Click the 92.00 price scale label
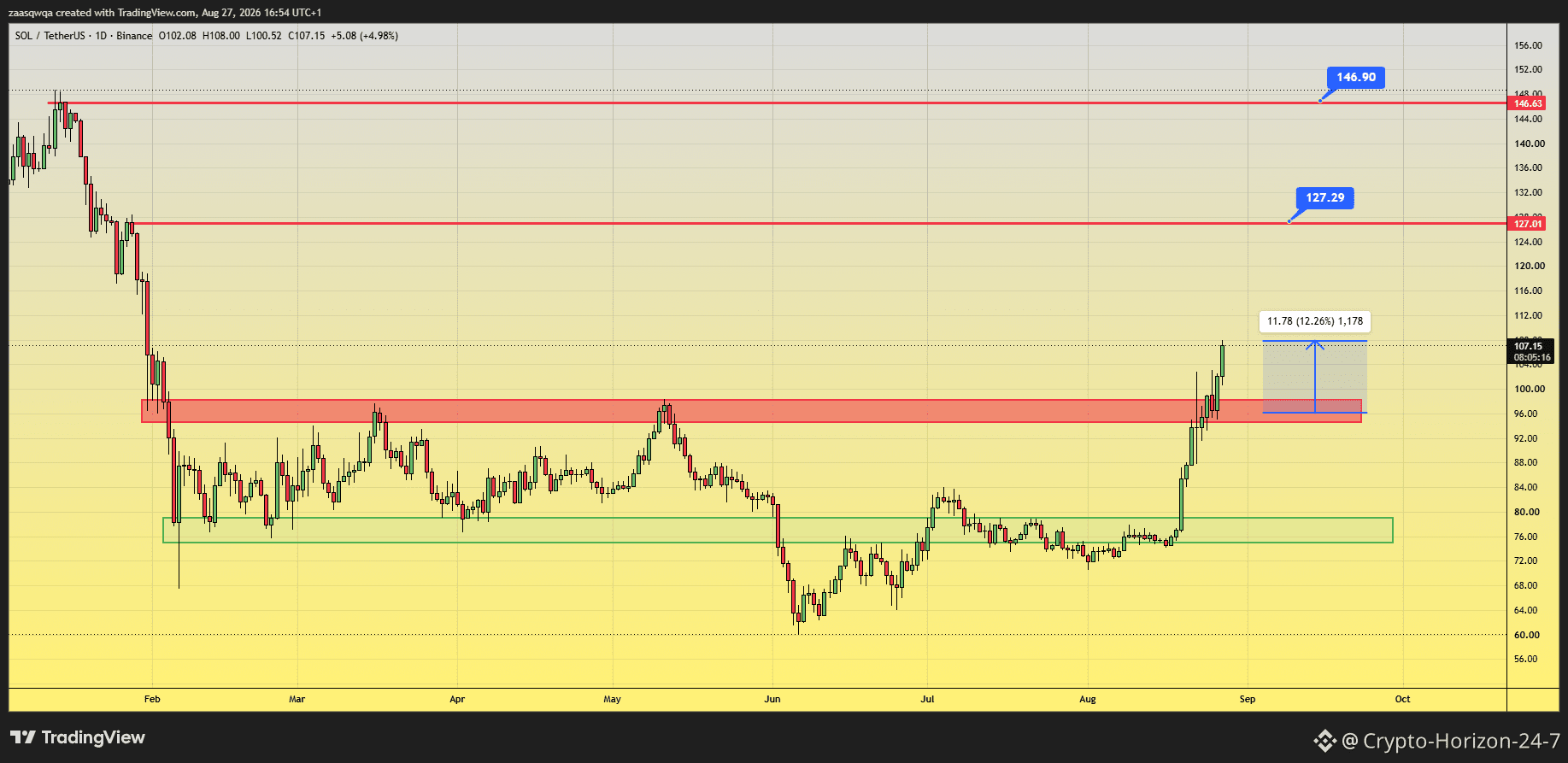 click(1526, 438)
